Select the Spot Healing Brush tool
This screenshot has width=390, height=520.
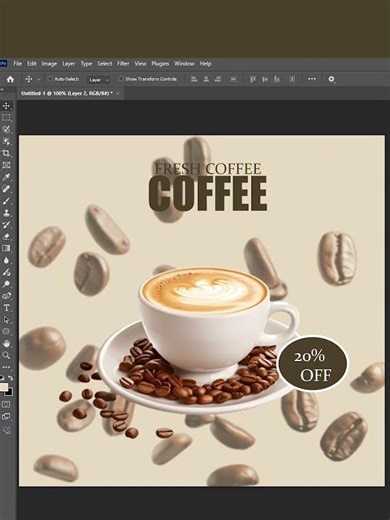click(6, 189)
